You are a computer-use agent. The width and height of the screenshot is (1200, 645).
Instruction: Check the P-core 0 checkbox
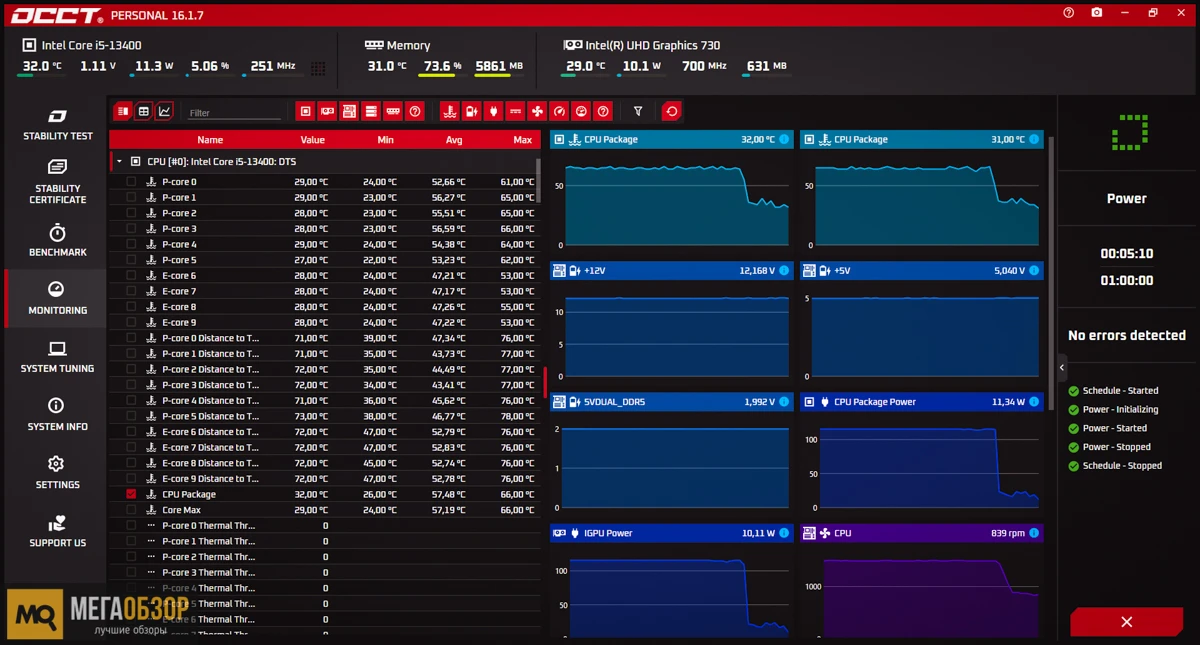[131, 182]
